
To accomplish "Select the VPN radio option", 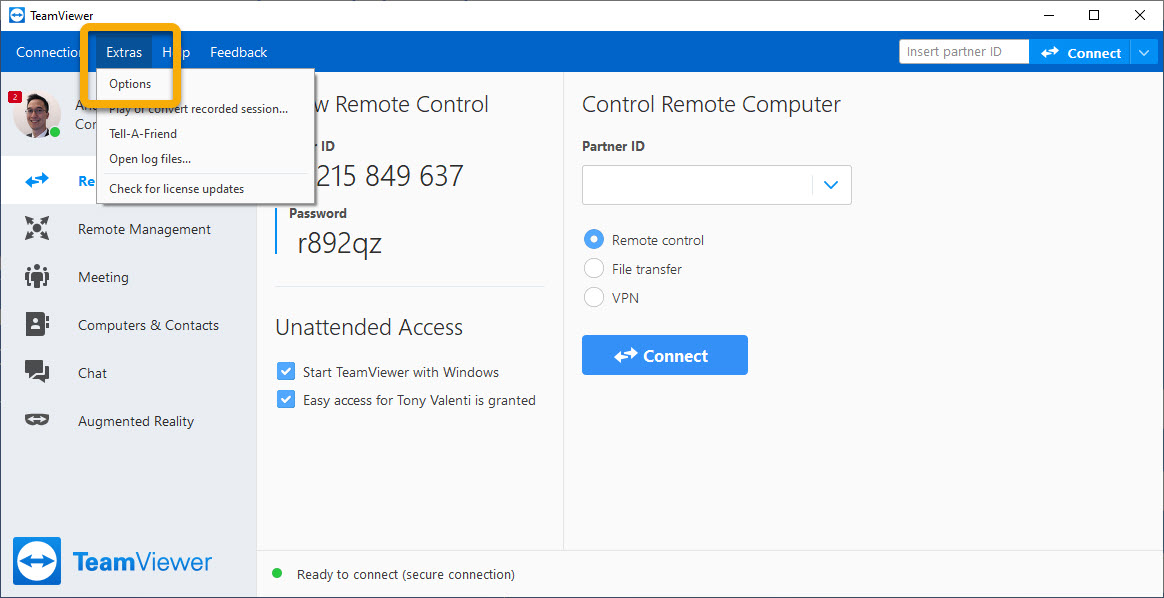I will (594, 298).
